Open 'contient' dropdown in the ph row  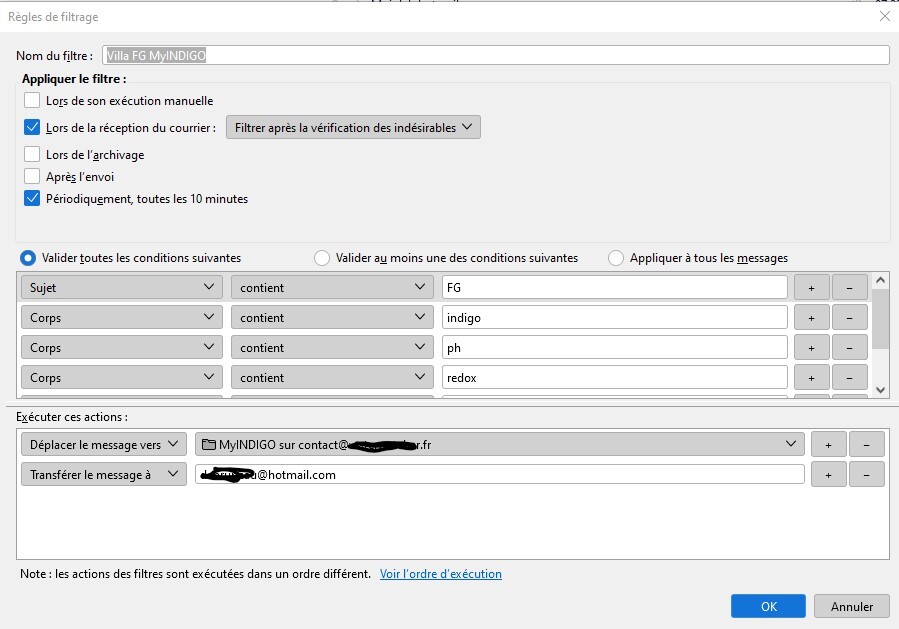[x=332, y=347]
